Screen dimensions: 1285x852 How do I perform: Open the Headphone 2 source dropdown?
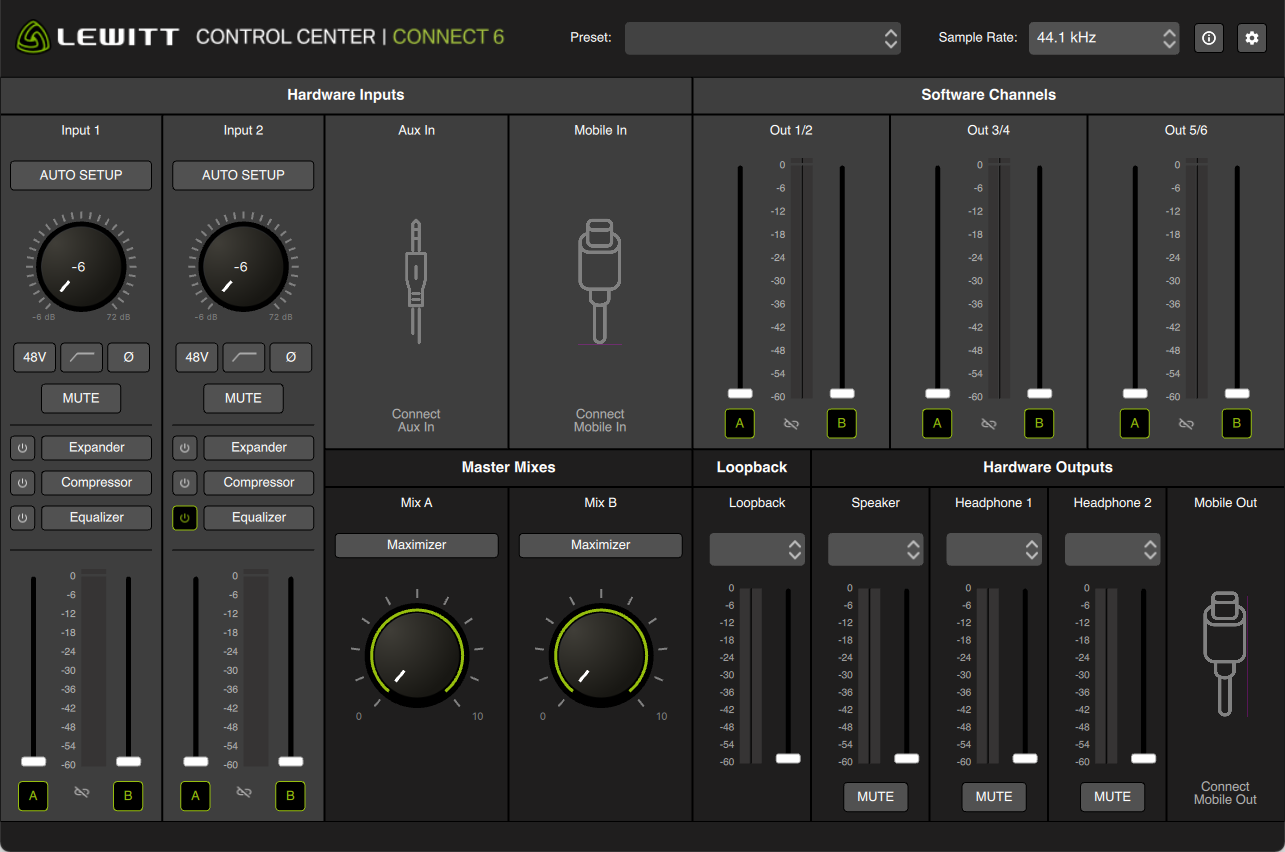click(1112, 549)
